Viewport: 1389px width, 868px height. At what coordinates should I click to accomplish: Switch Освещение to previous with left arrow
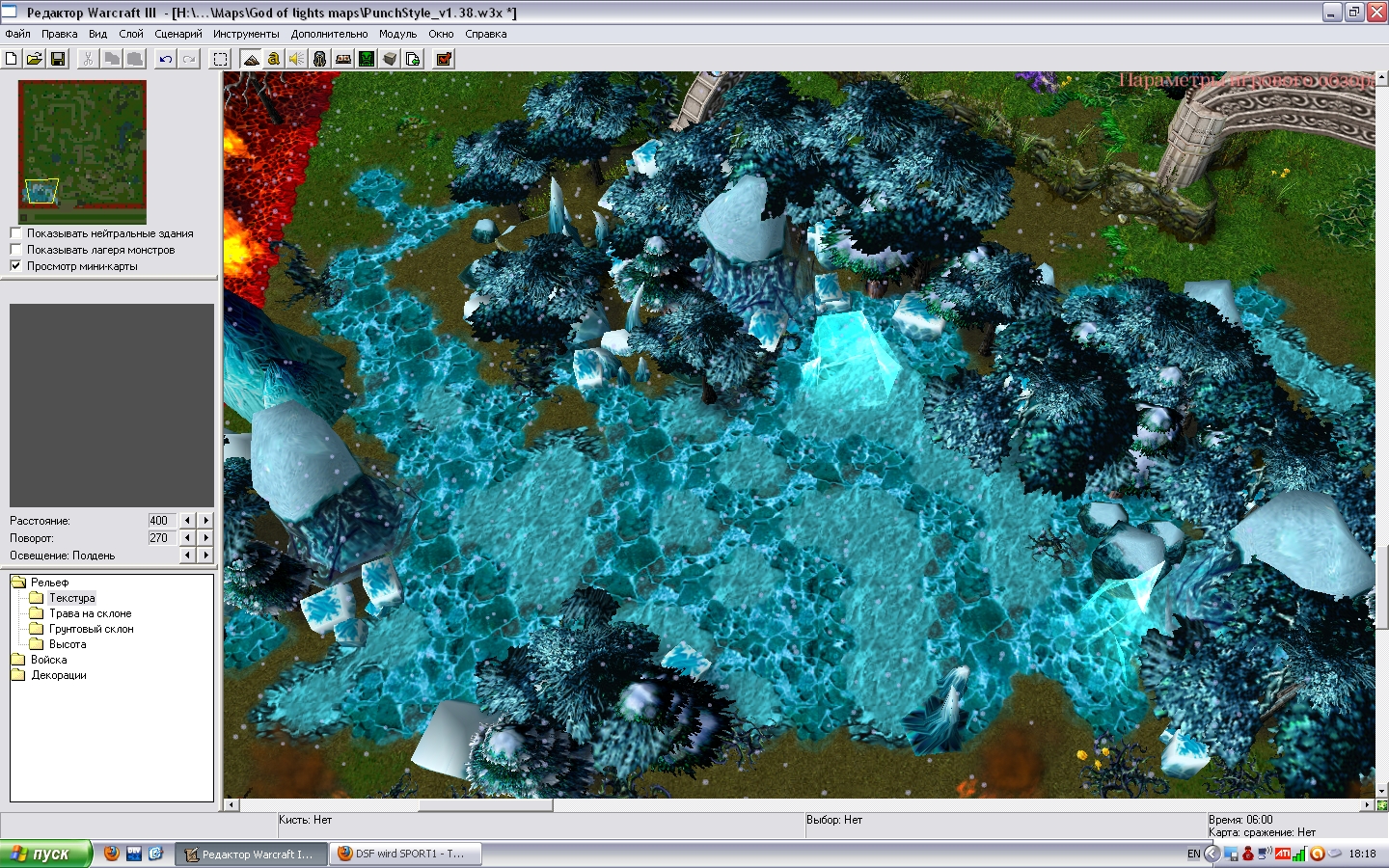tap(188, 556)
